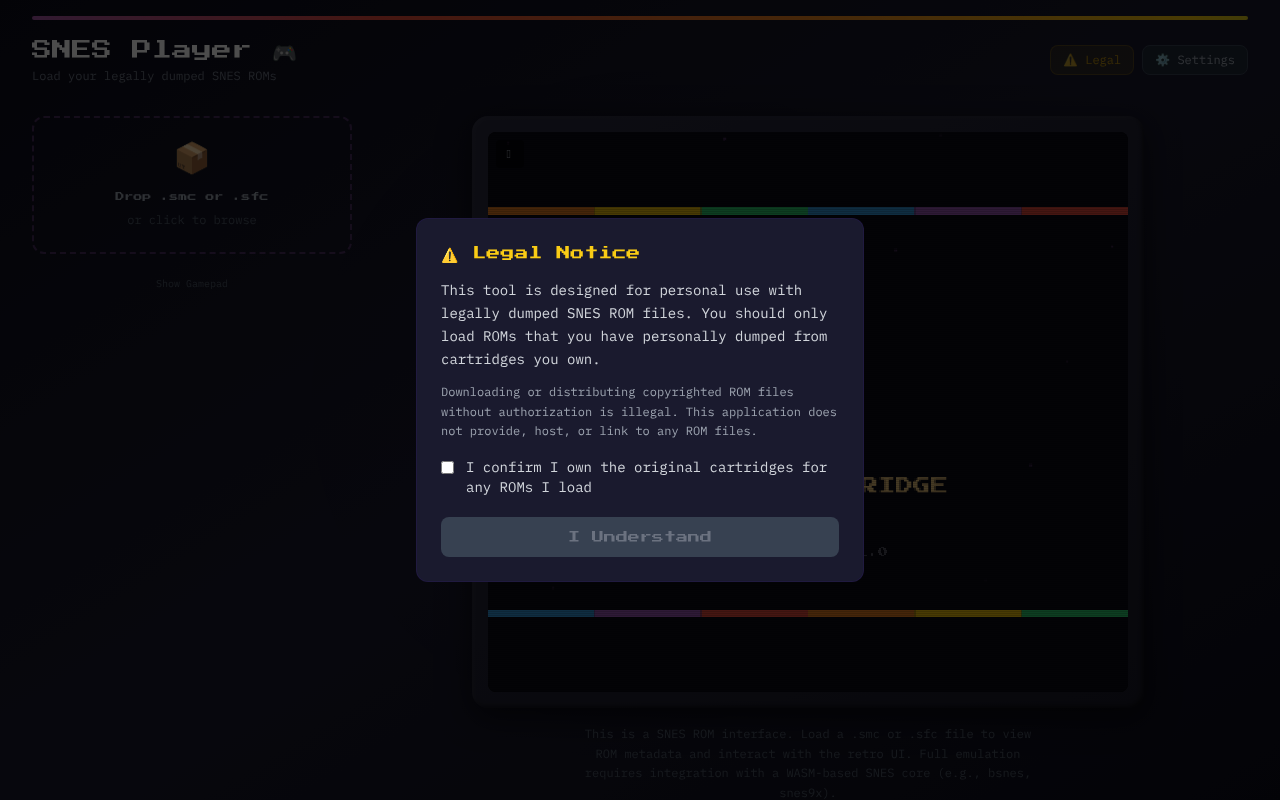Screen dimensions: 1280x800
Task: Open the Settings panel
Action: [1194, 60]
